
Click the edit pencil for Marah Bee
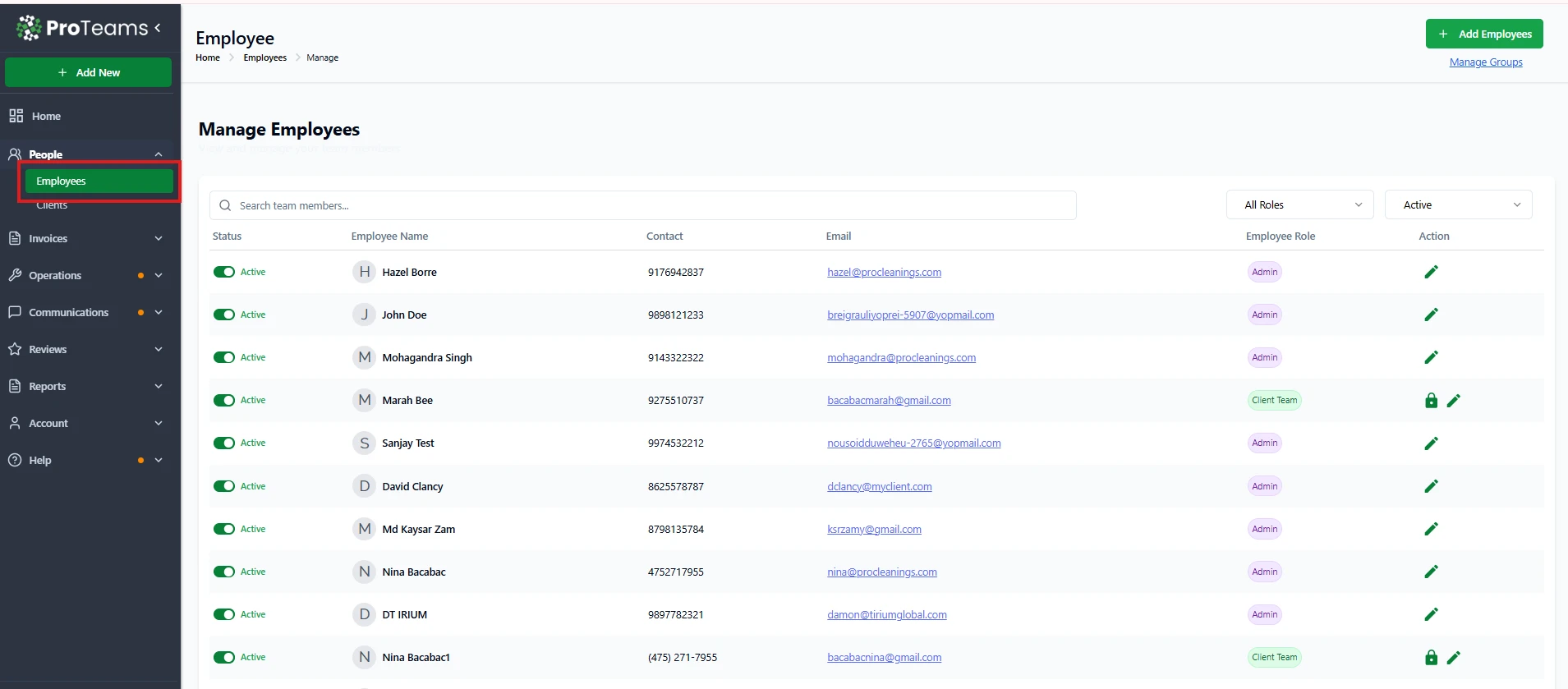[1453, 401]
